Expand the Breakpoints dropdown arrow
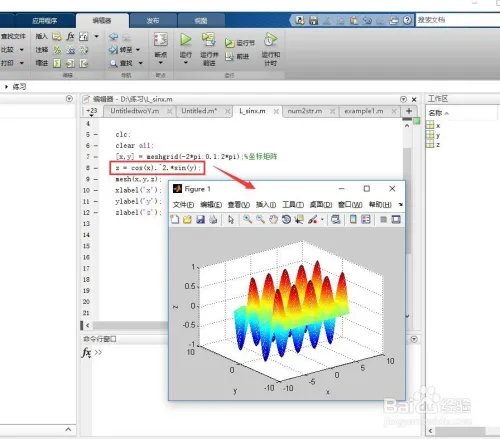Viewport: 500px width, 439px height. tap(161, 63)
